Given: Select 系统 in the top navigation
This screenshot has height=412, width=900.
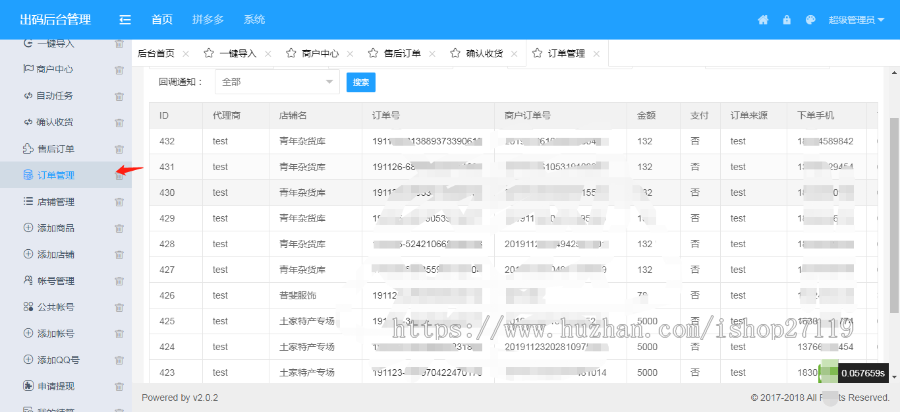Looking at the screenshot, I should pos(254,20).
